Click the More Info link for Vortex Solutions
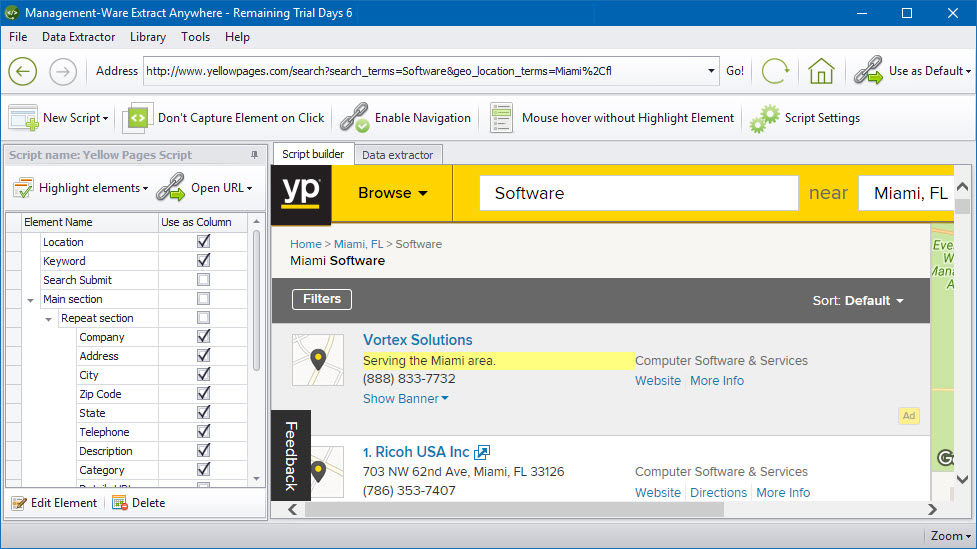This screenshot has width=977, height=549. (x=717, y=381)
